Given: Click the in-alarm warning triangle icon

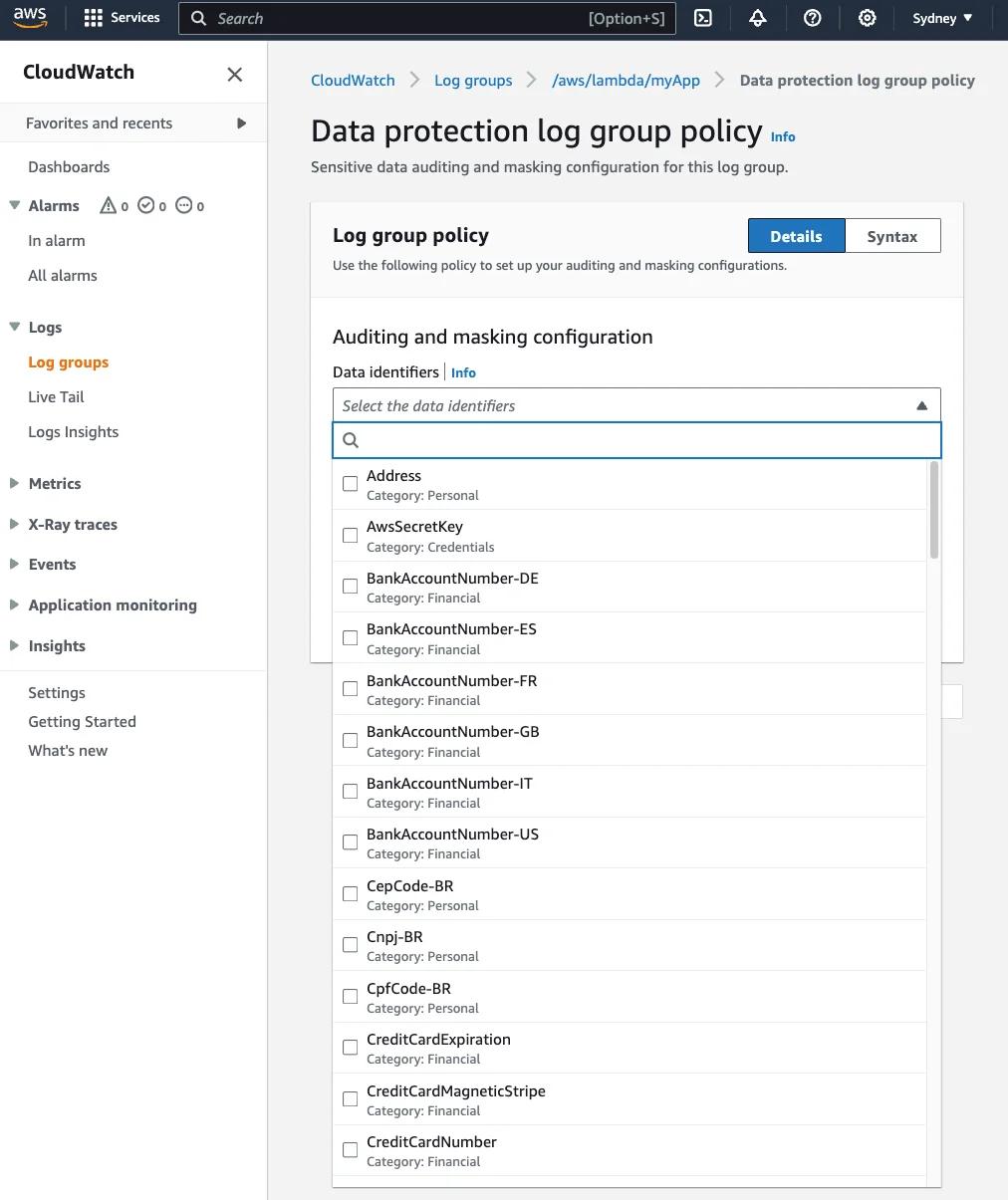Looking at the screenshot, I should click(x=109, y=205).
